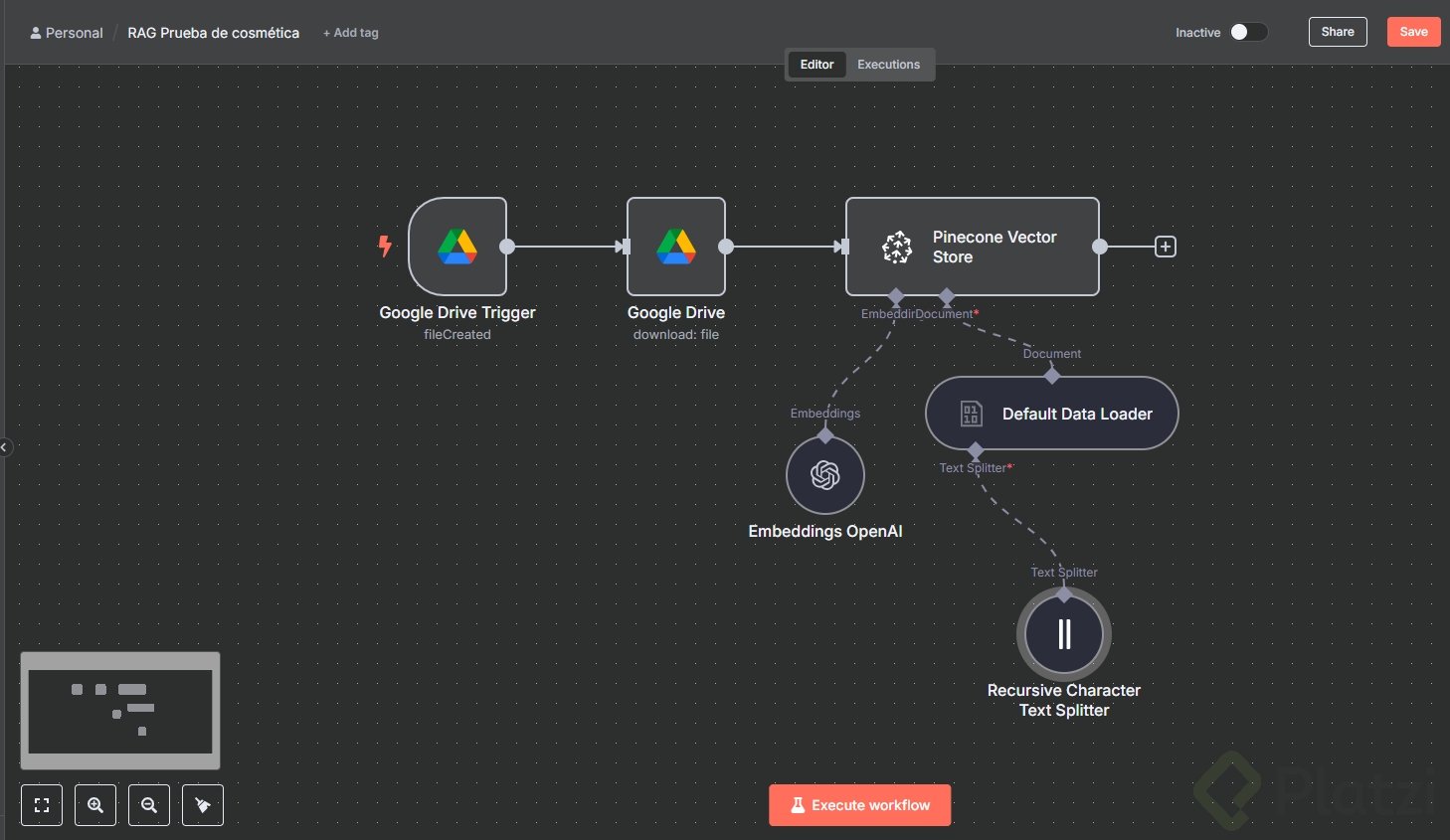The width and height of the screenshot is (1450, 840).
Task: Click the Embeddings OpenAI label
Action: (x=825, y=531)
